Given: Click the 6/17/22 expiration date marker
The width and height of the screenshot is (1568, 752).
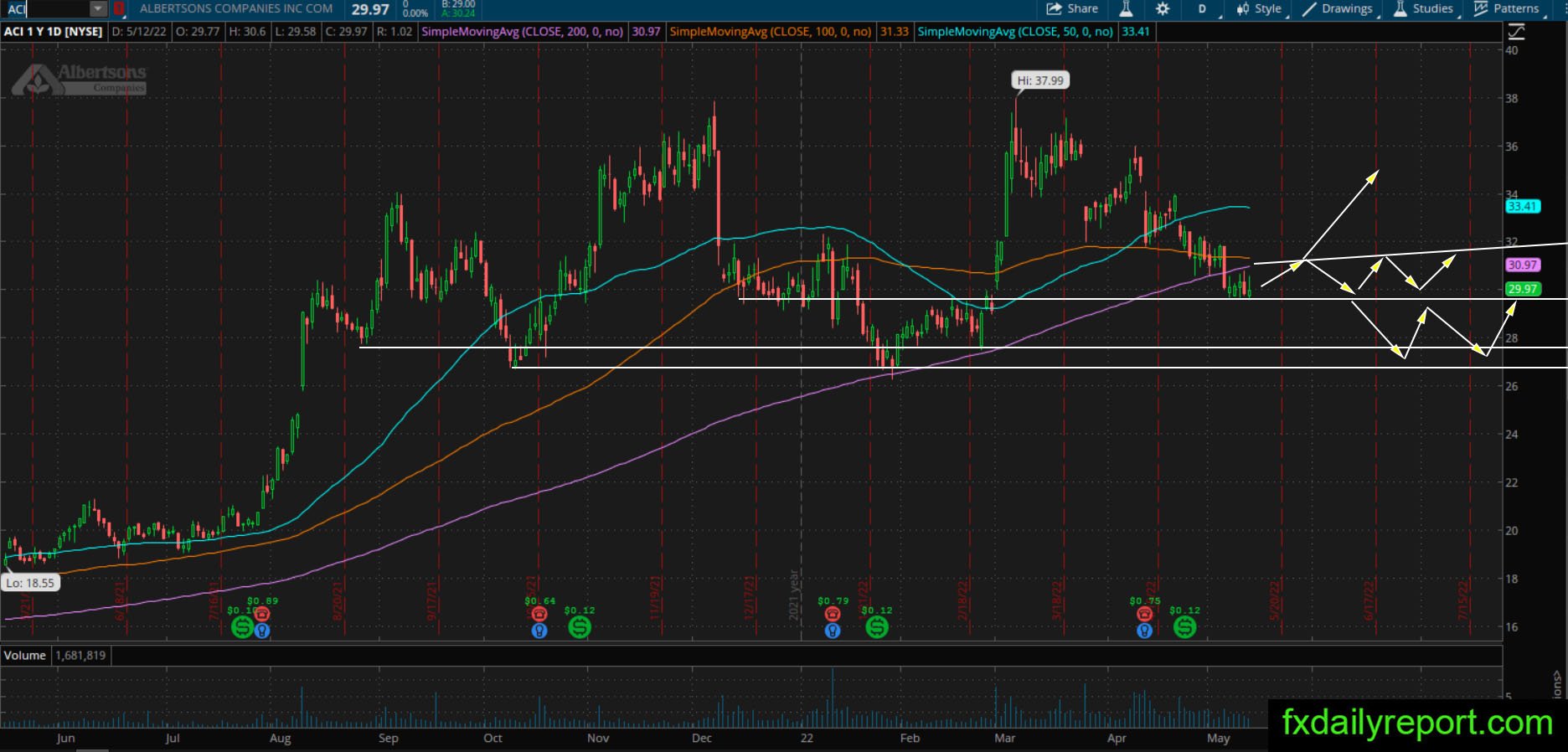Looking at the screenshot, I should pyautogui.click(x=1370, y=600).
